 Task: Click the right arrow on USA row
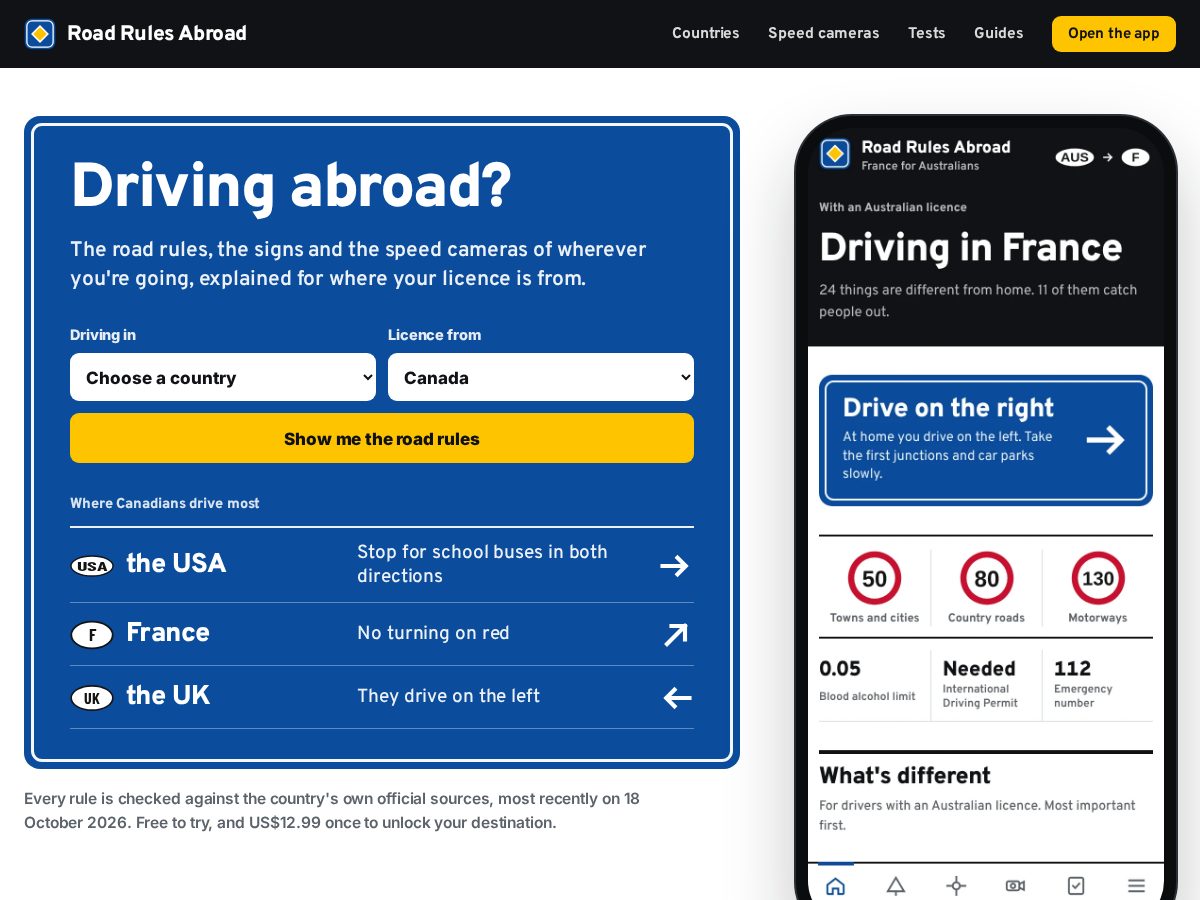(x=675, y=566)
